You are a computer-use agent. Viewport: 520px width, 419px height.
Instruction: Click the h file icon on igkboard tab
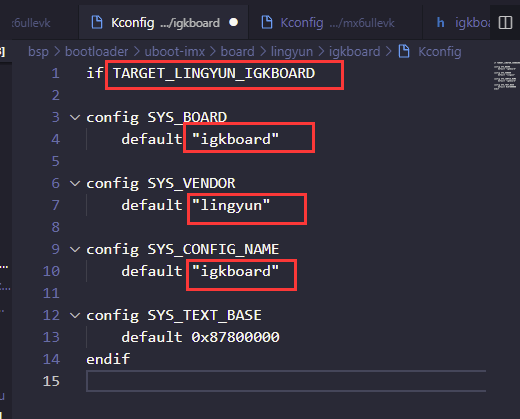click(x=441, y=23)
